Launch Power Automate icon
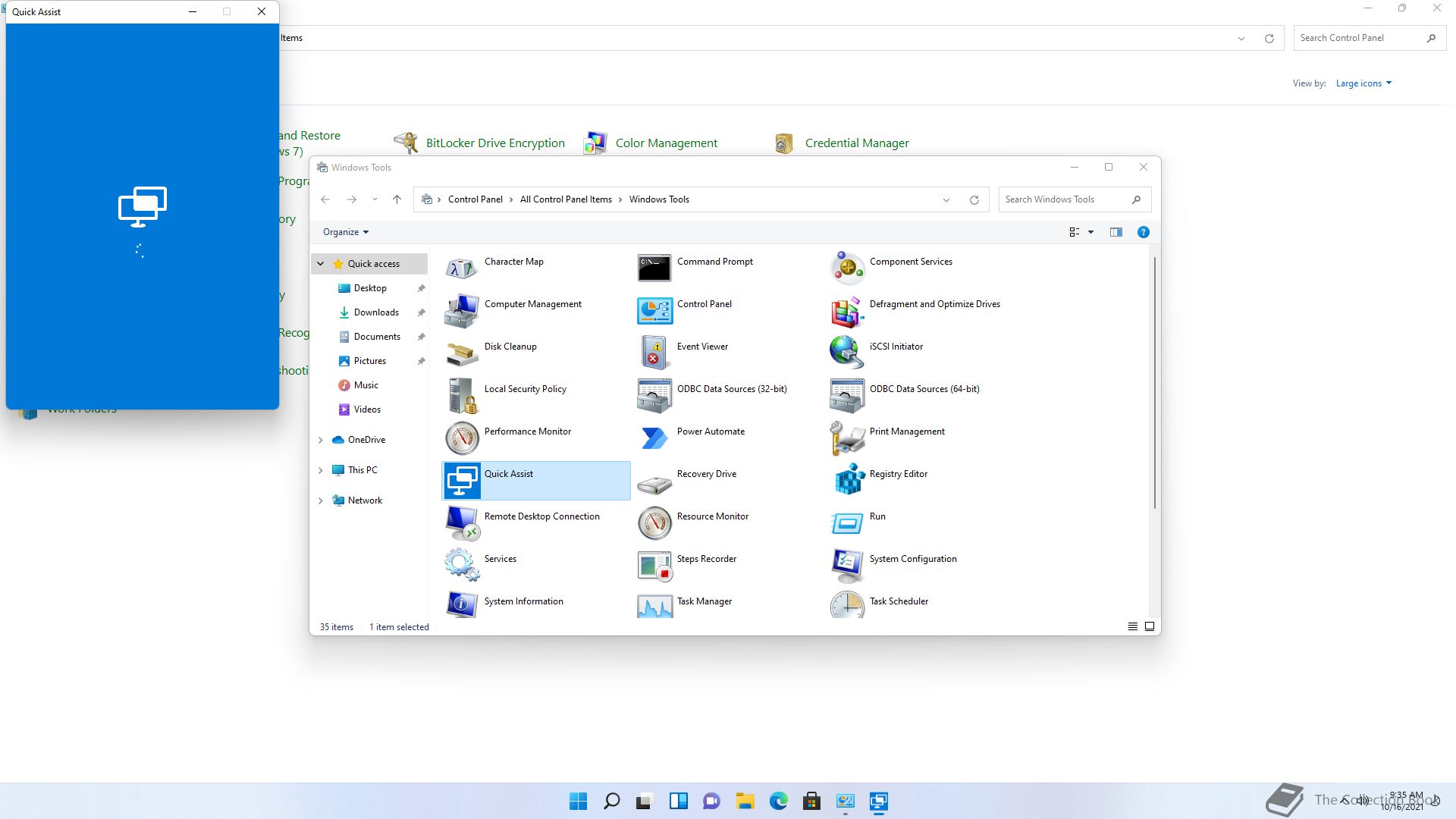This screenshot has width=1456, height=819. tap(654, 438)
